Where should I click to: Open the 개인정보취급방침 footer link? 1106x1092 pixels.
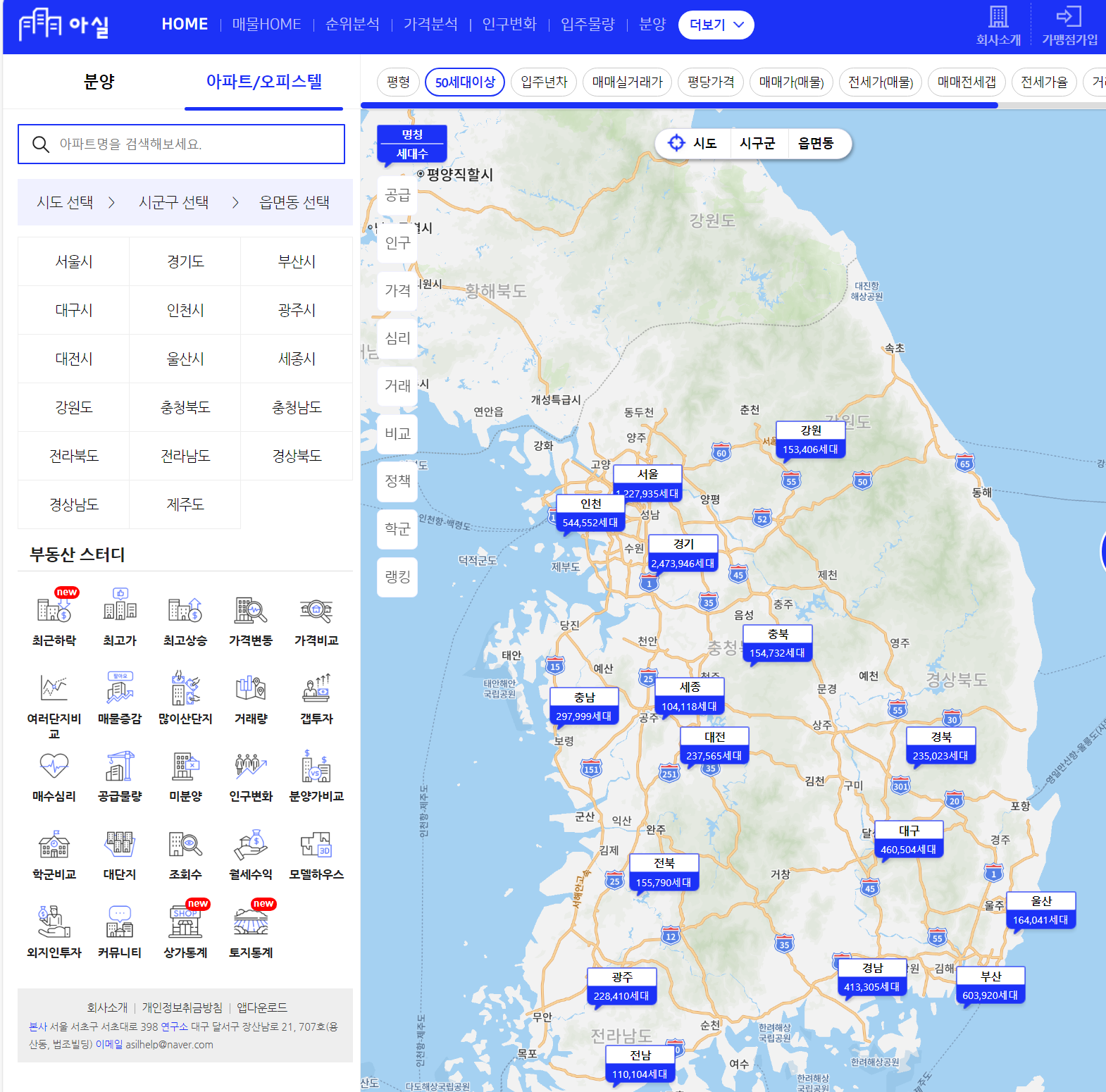tap(182, 1007)
